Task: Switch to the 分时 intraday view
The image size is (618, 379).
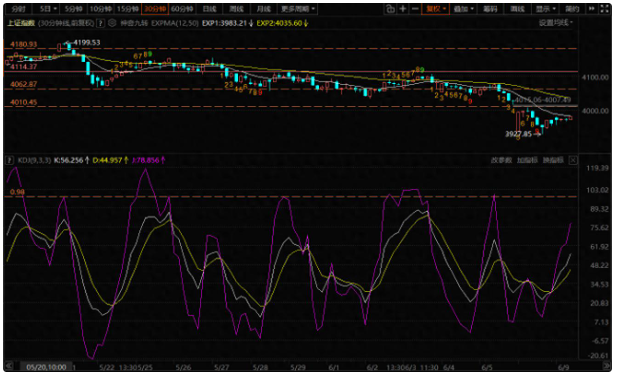Action: (18, 9)
